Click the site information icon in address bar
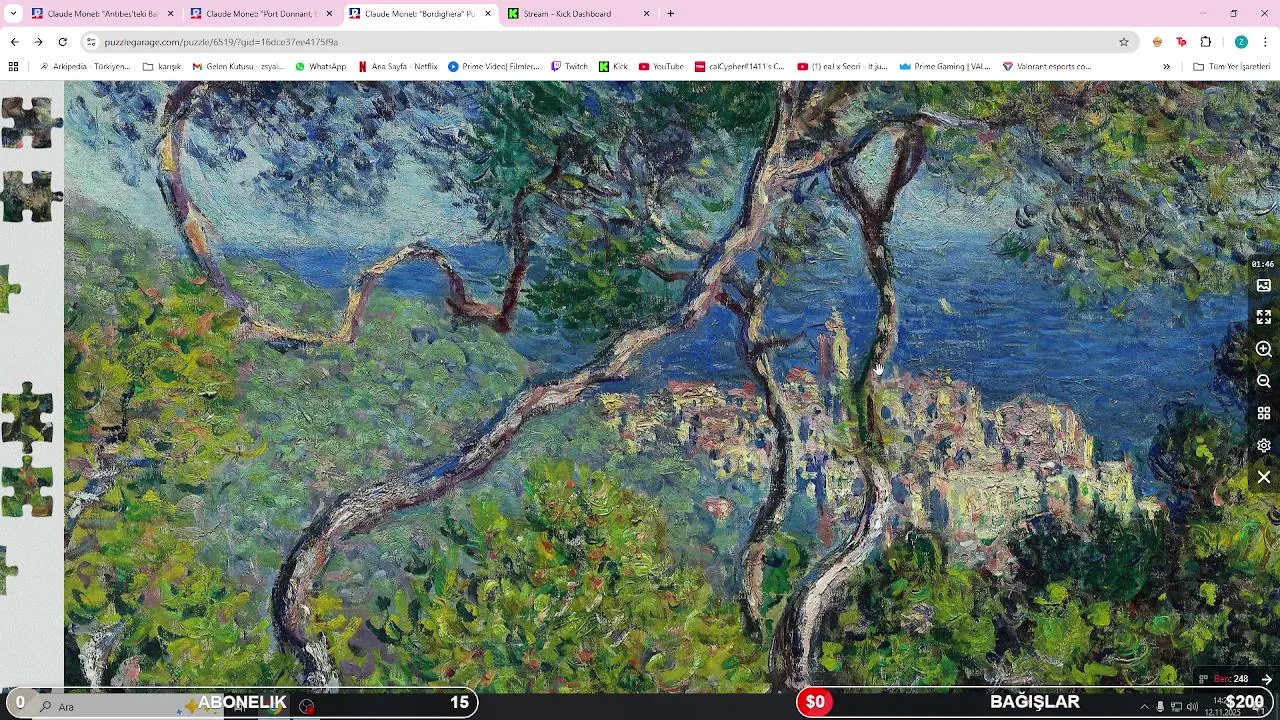Viewport: 1280px width, 720px height. click(91, 42)
